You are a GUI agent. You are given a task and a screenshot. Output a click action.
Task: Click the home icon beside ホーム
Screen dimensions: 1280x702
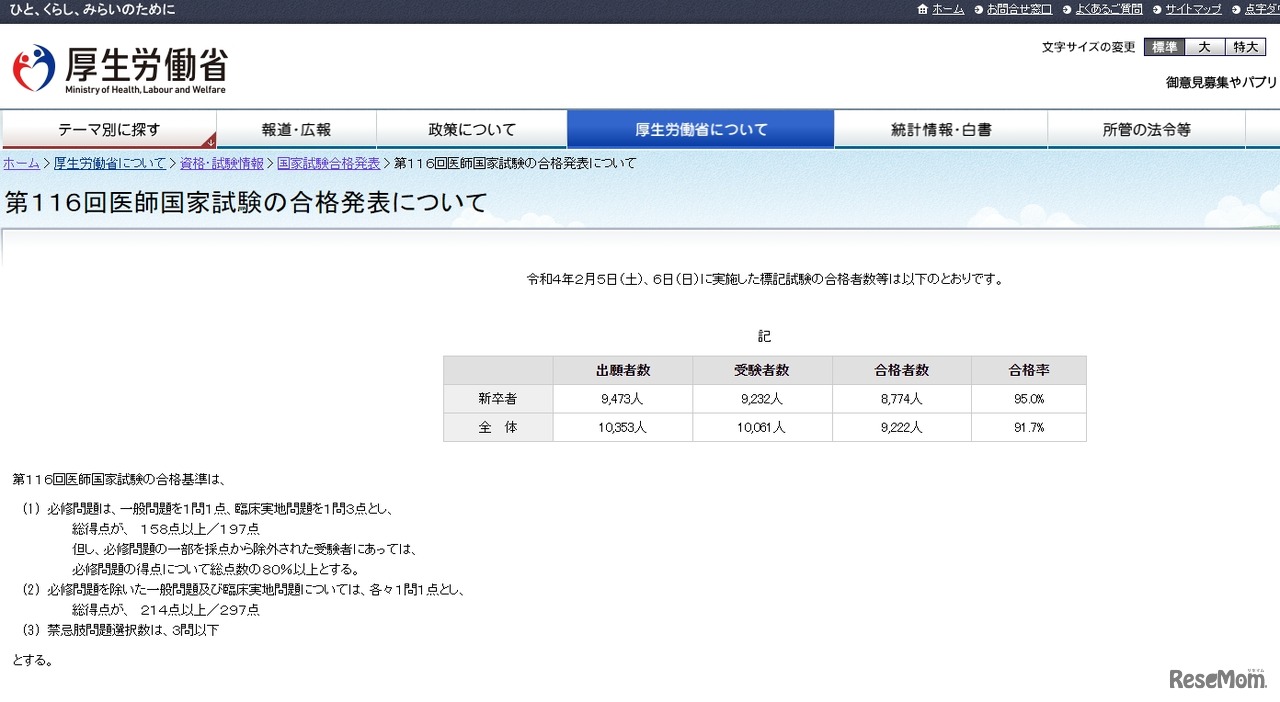click(x=920, y=9)
